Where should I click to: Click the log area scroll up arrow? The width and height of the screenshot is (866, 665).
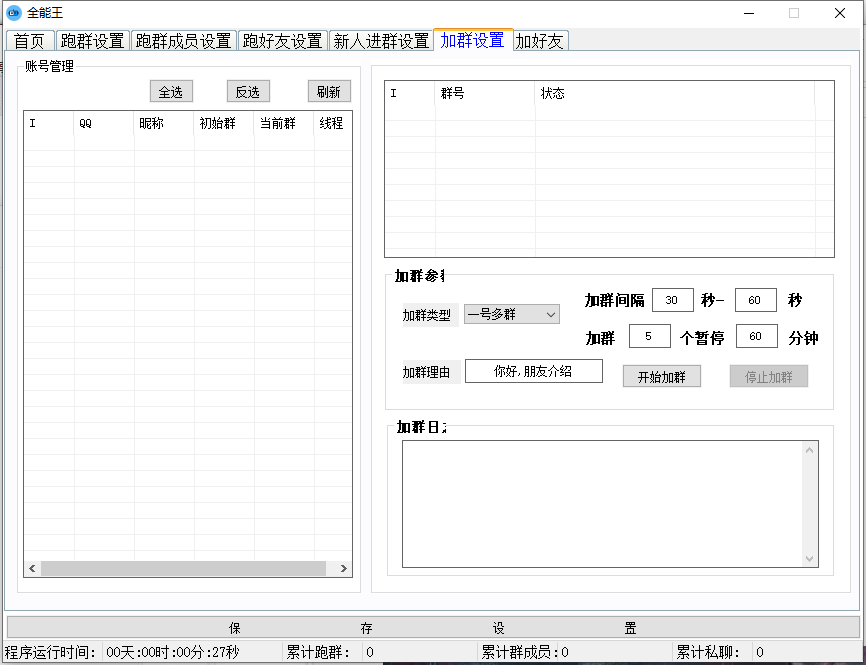[x=810, y=450]
